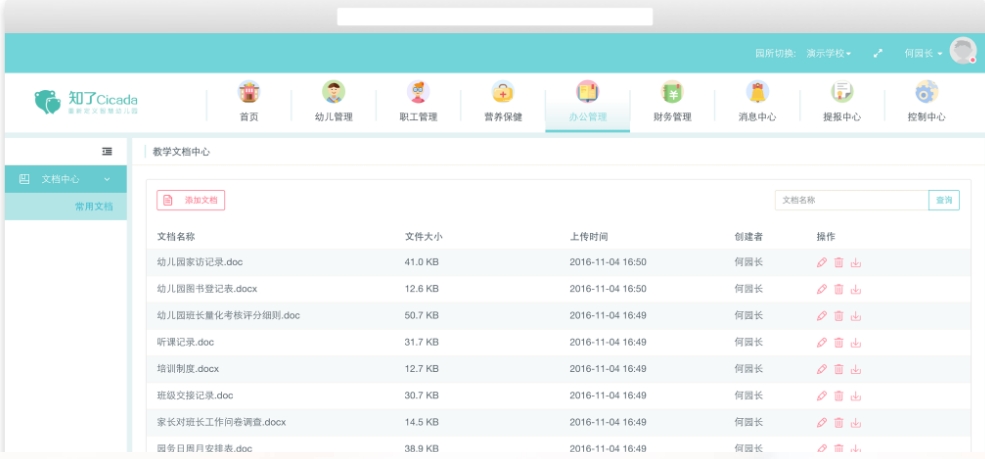Click the 文档名称 search input field
Image resolution: width=985 pixels, height=459 pixels.
tap(851, 200)
